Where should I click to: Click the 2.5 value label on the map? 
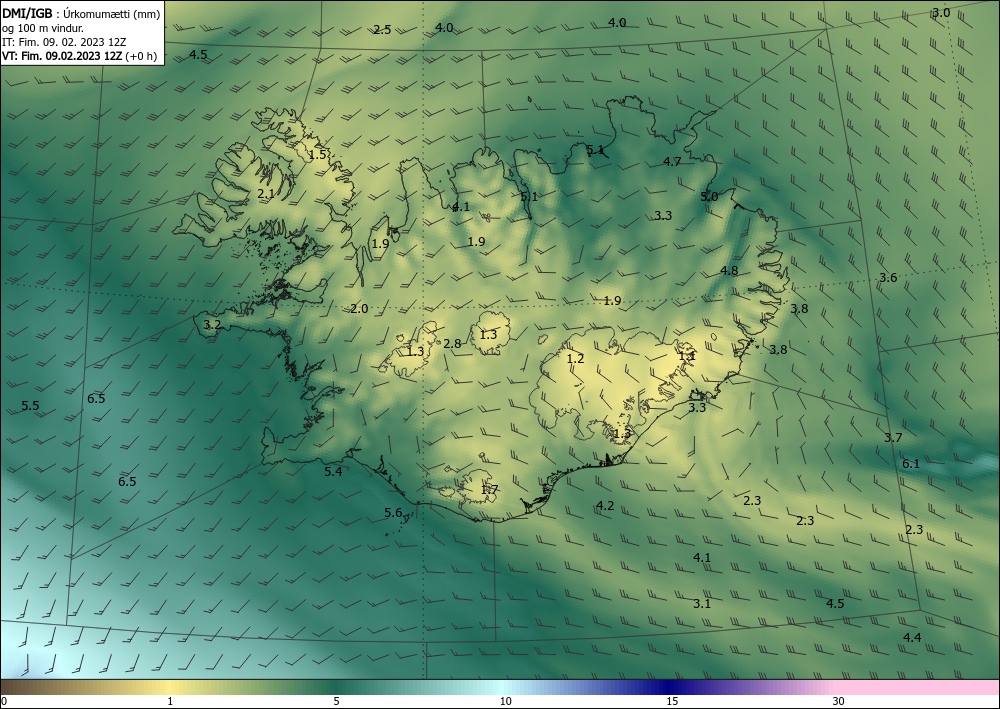(x=381, y=29)
